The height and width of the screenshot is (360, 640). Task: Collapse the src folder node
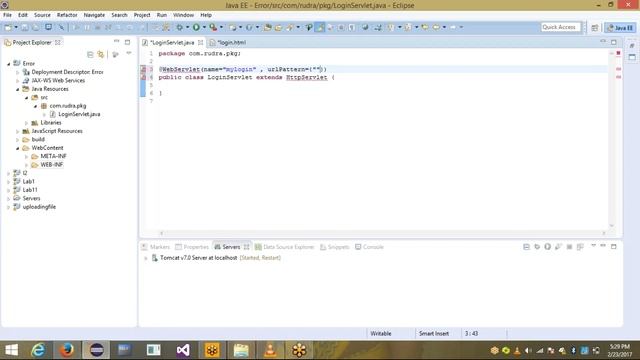(x=27, y=98)
